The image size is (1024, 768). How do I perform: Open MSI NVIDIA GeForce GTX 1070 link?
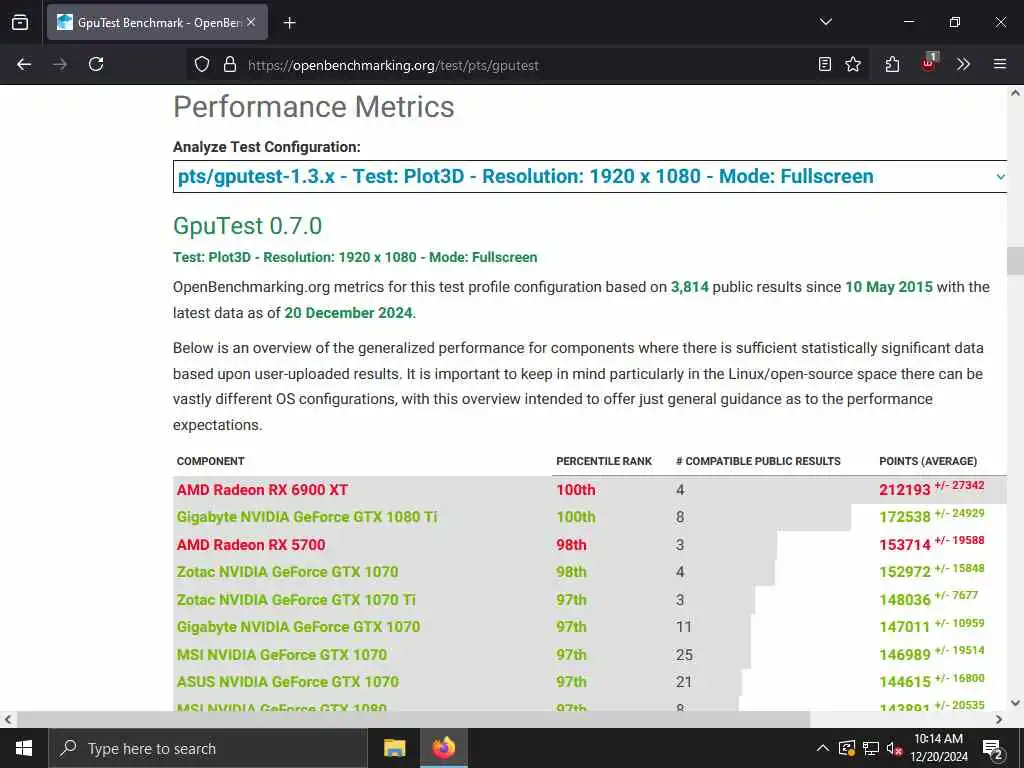[281, 654]
